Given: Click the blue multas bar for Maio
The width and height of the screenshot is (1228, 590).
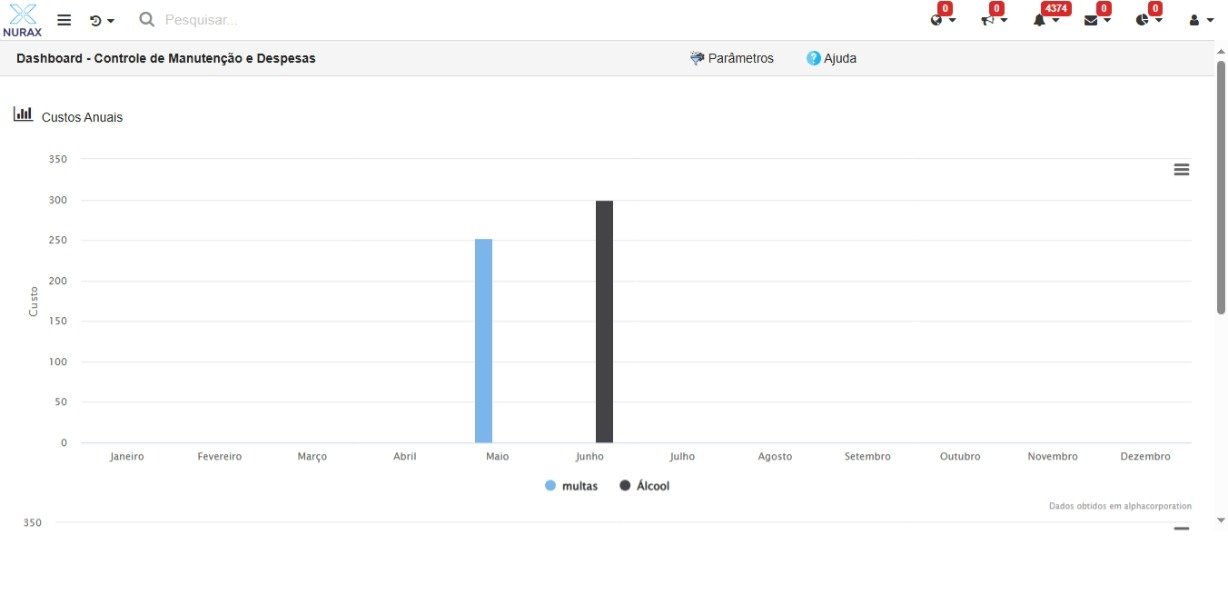Looking at the screenshot, I should tap(484, 340).
